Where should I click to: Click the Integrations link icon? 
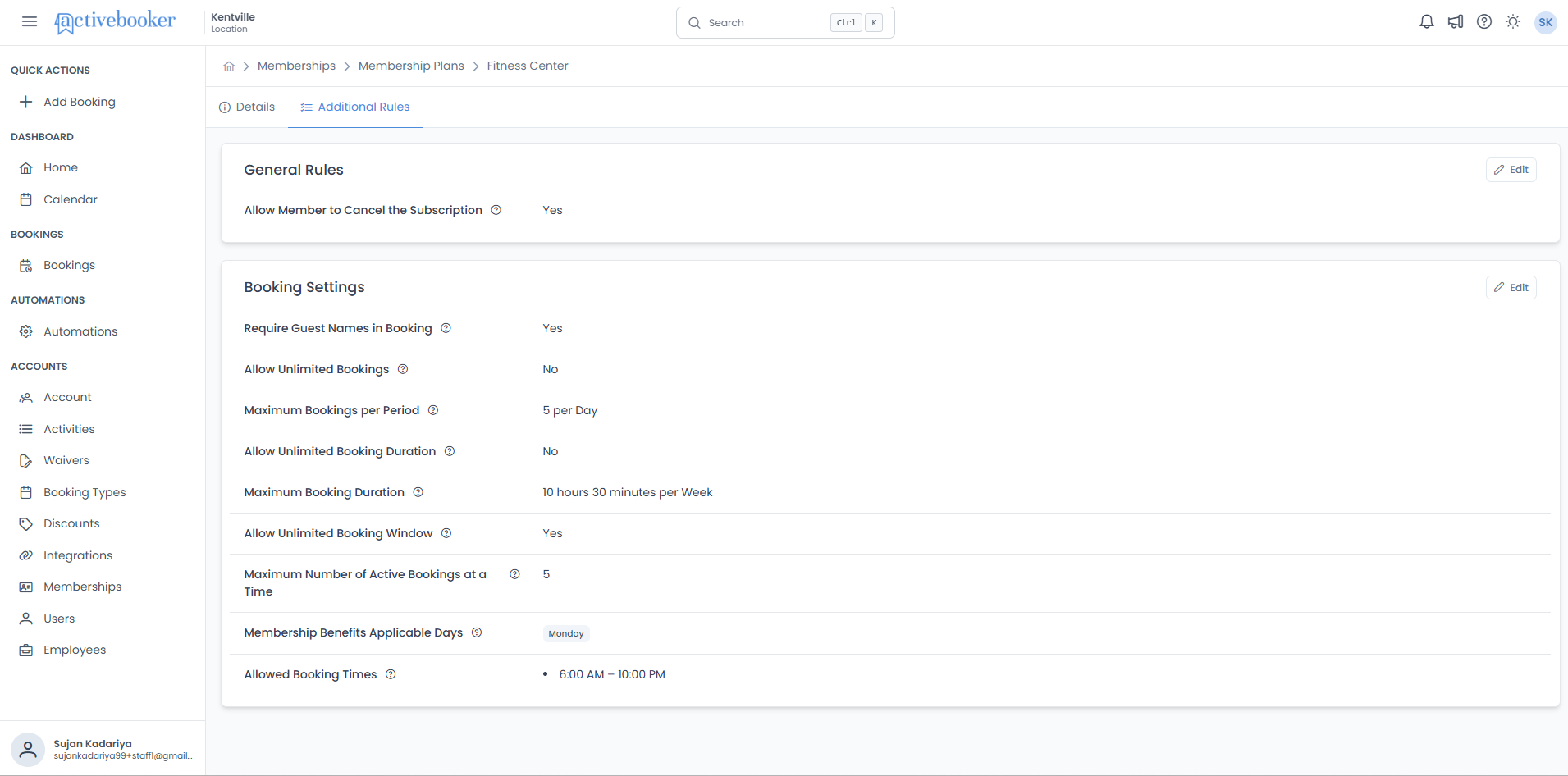point(26,555)
